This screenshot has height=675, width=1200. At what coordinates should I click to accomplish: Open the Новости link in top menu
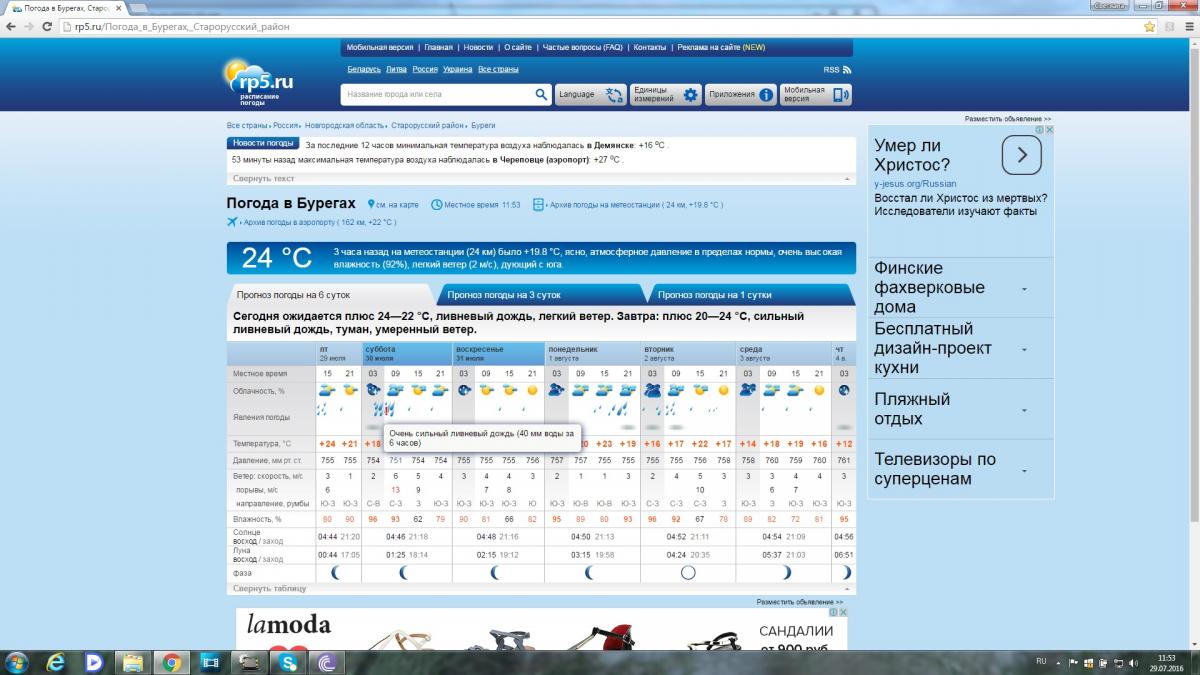pyautogui.click(x=478, y=47)
